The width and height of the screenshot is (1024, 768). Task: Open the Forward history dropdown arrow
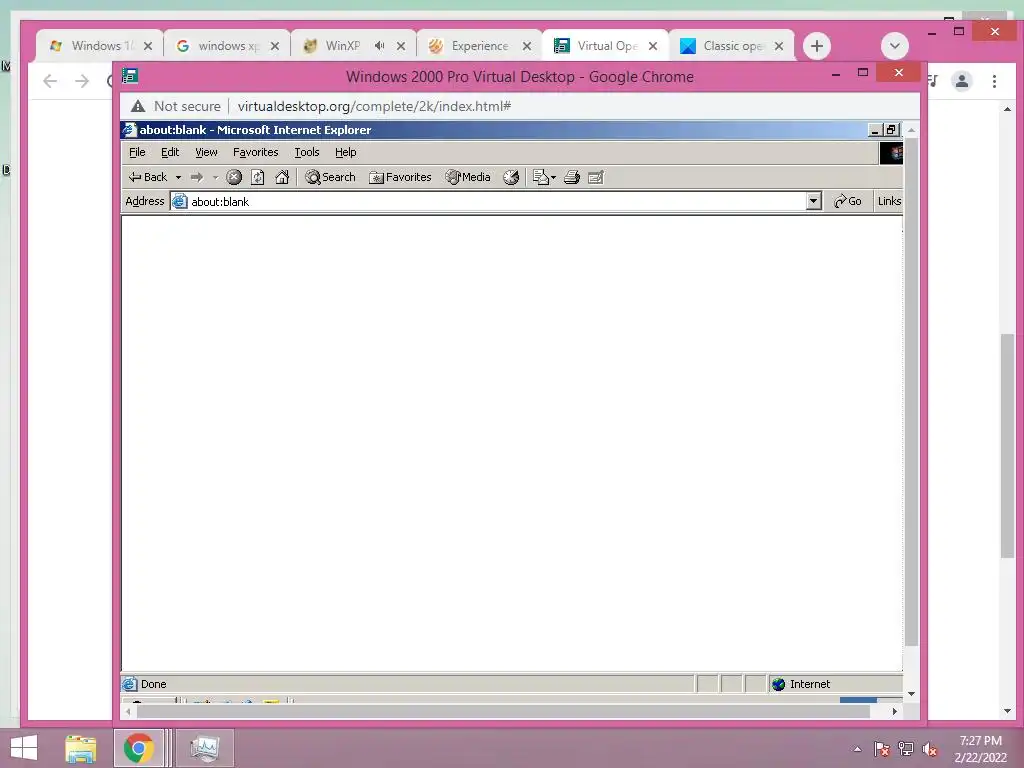click(215, 178)
